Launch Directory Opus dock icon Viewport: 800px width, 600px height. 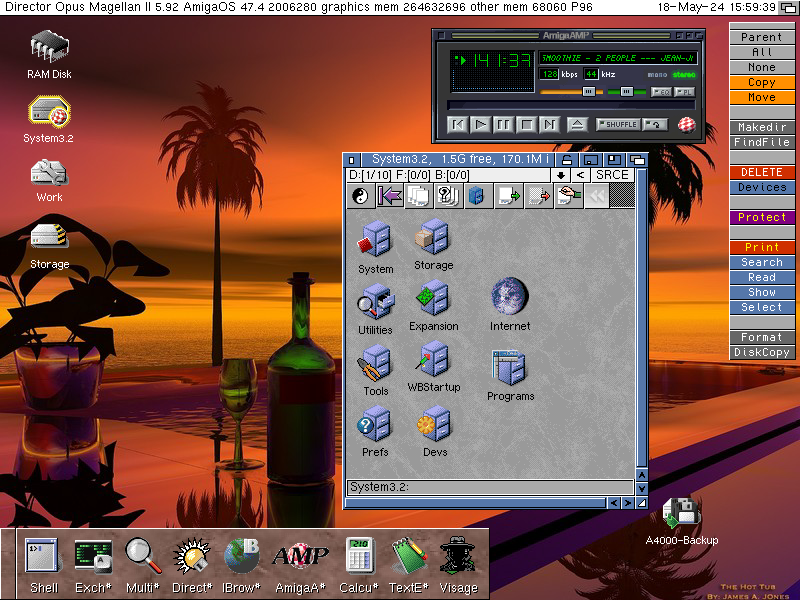point(192,555)
